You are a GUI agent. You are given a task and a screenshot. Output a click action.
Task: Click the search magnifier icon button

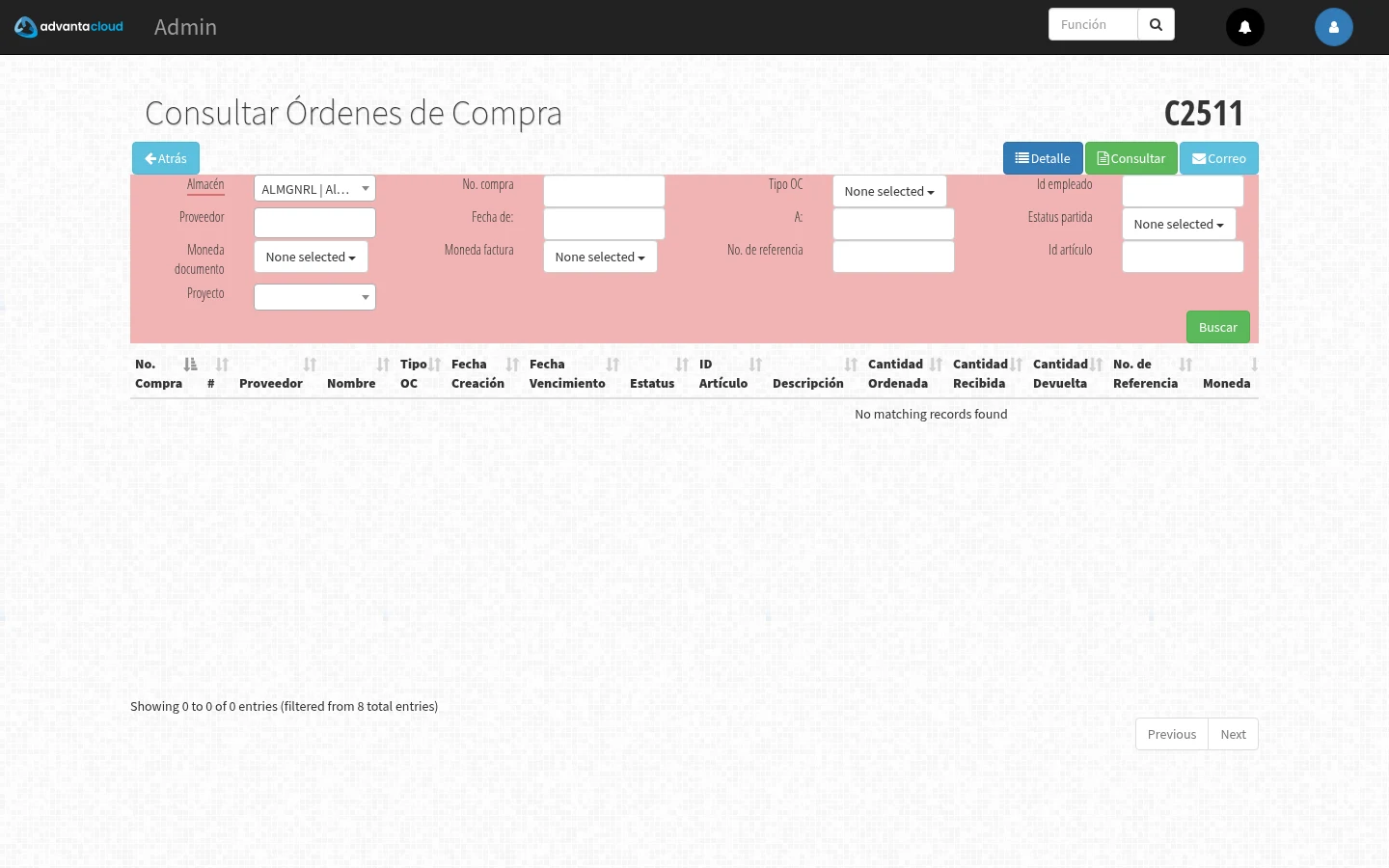(1156, 25)
